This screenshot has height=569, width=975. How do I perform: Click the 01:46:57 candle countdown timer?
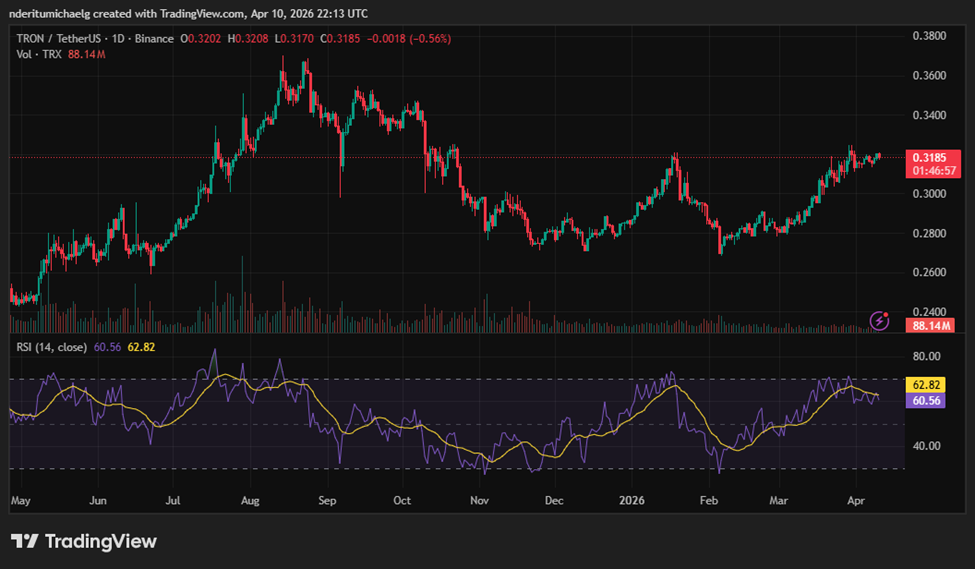933,171
